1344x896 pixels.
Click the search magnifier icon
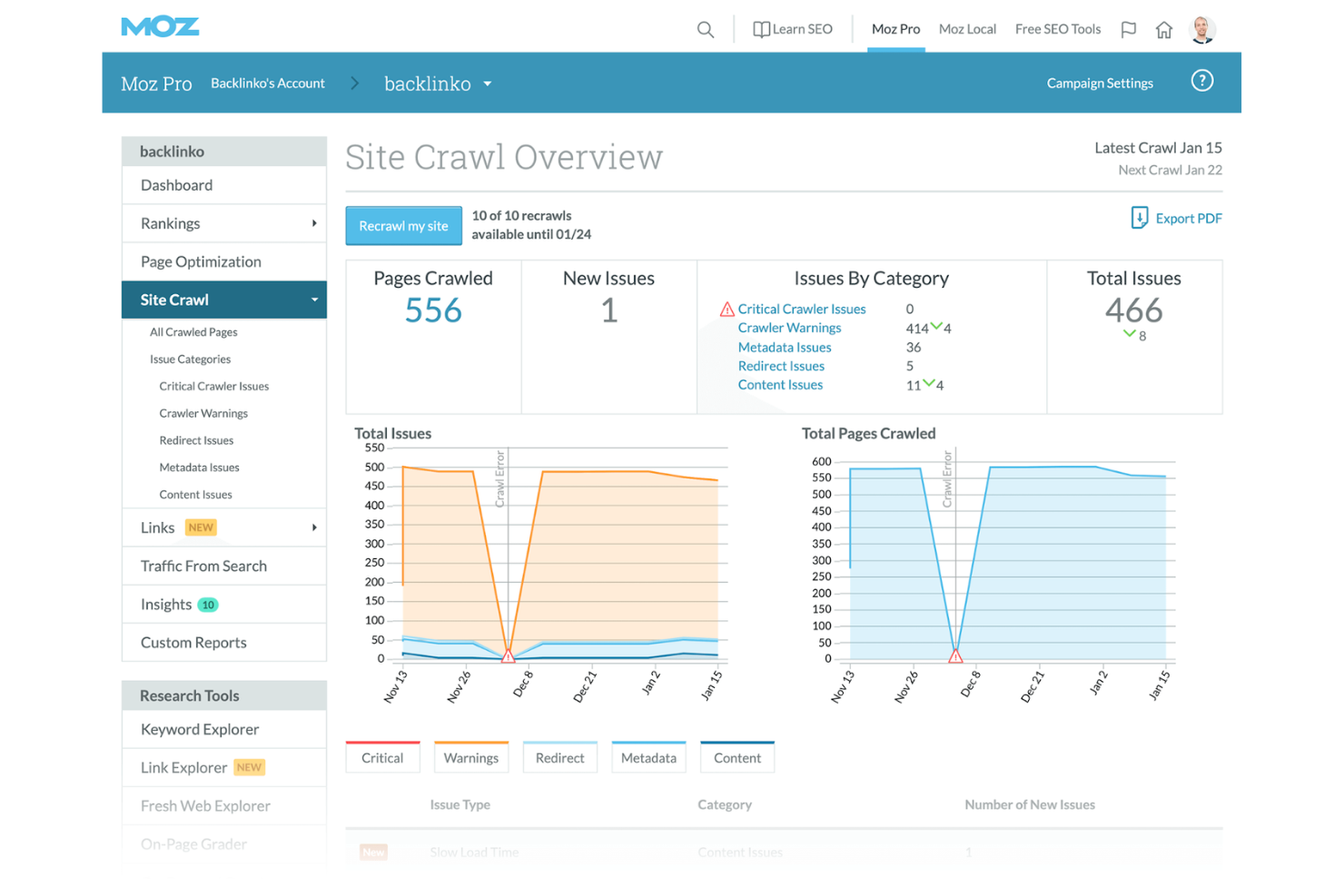pos(706,29)
